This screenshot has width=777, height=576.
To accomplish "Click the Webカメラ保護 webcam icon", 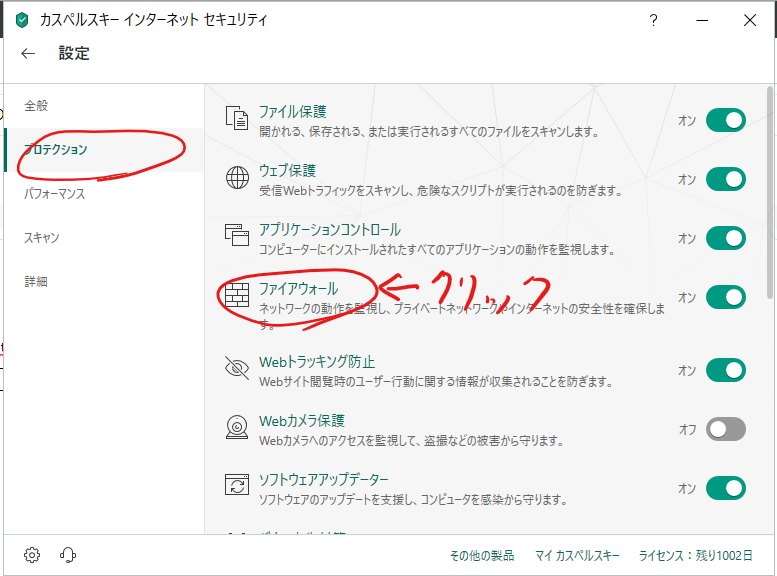I will [x=237, y=427].
